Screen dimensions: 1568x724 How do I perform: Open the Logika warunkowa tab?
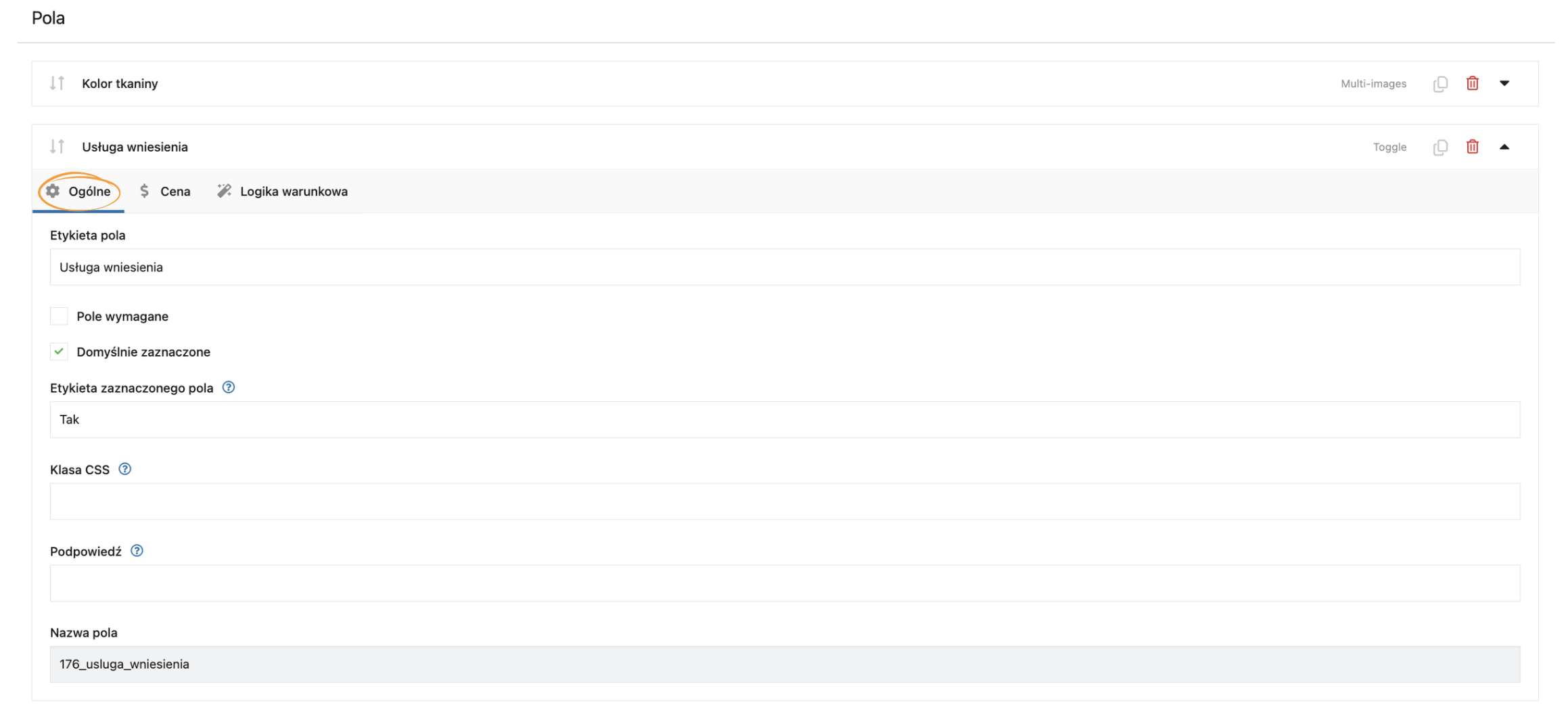click(x=283, y=191)
